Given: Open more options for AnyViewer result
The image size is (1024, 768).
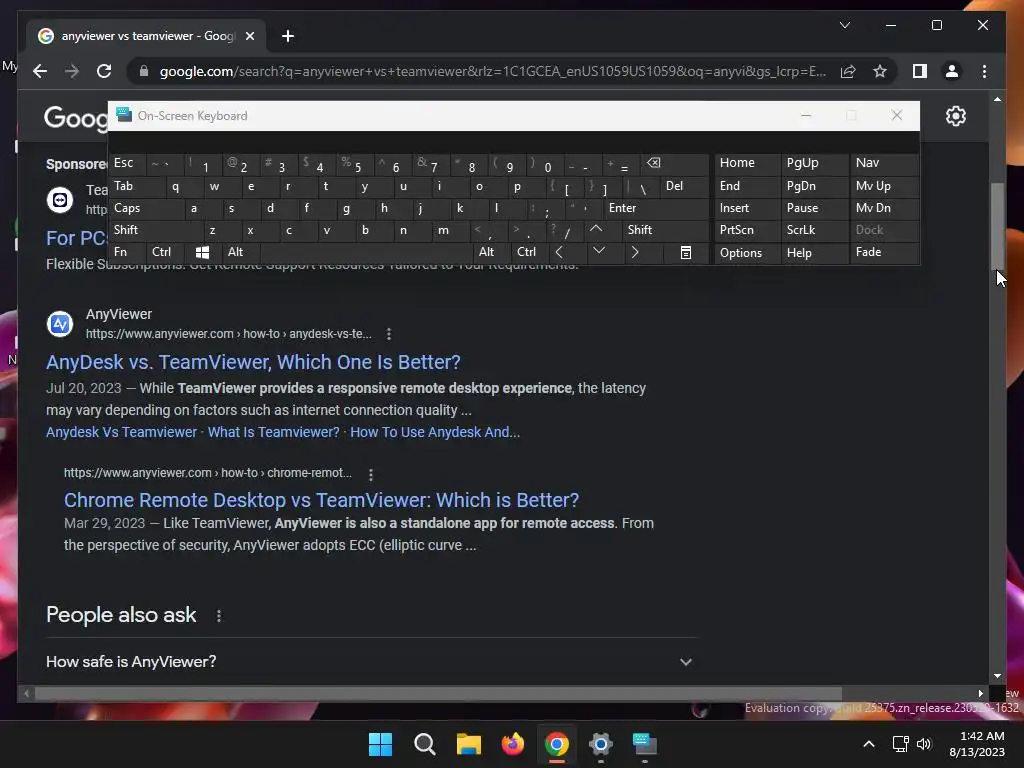Looking at the screenshot, I should coord(389,334).
